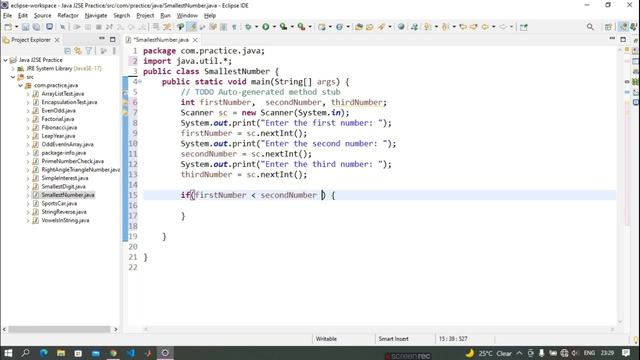The width and height of the screenshot is (640, 360).
Task: Click Back navigation arrow in toolbar
Action: coord(485,27)
